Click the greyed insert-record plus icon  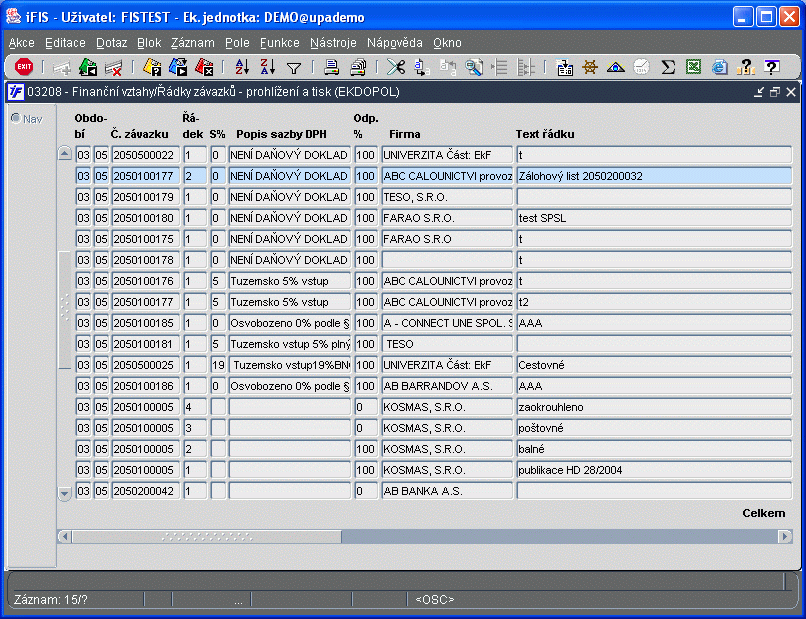pyautogui.click(x=62, y=67)
